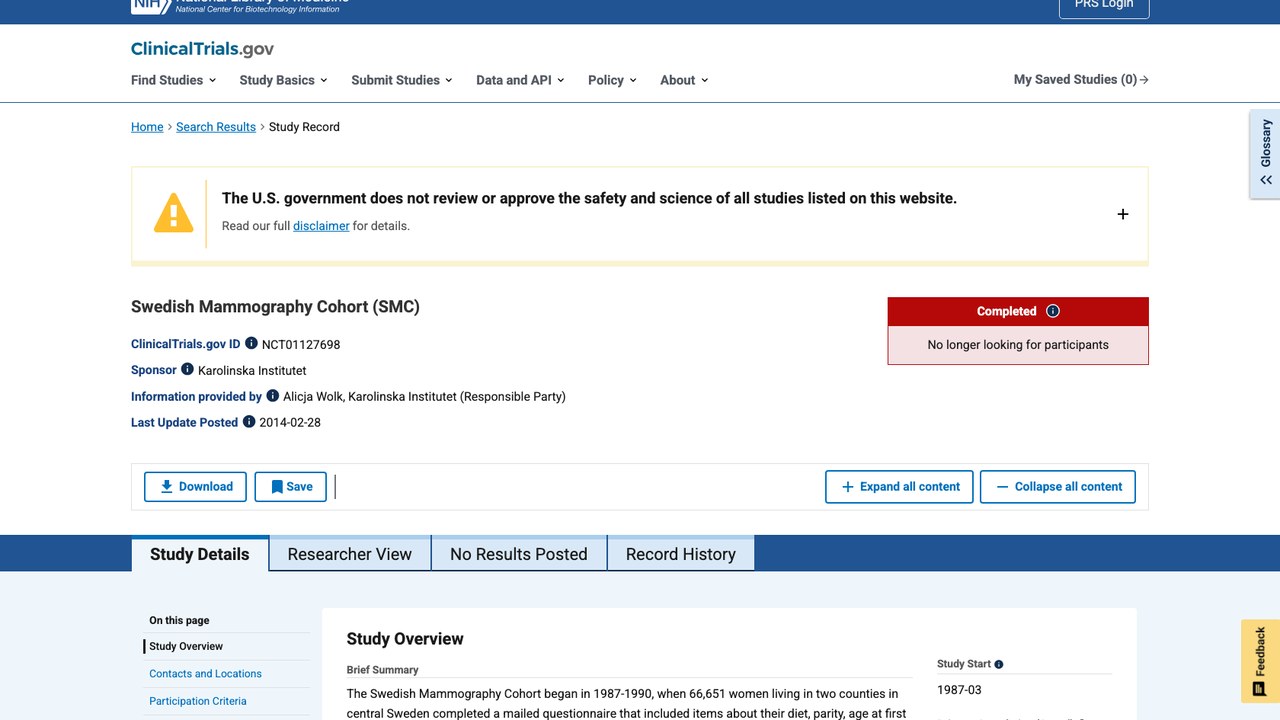Click info icon in Completed status banner
Viewport: 1280px width, 720px height.
[1052, 311]
